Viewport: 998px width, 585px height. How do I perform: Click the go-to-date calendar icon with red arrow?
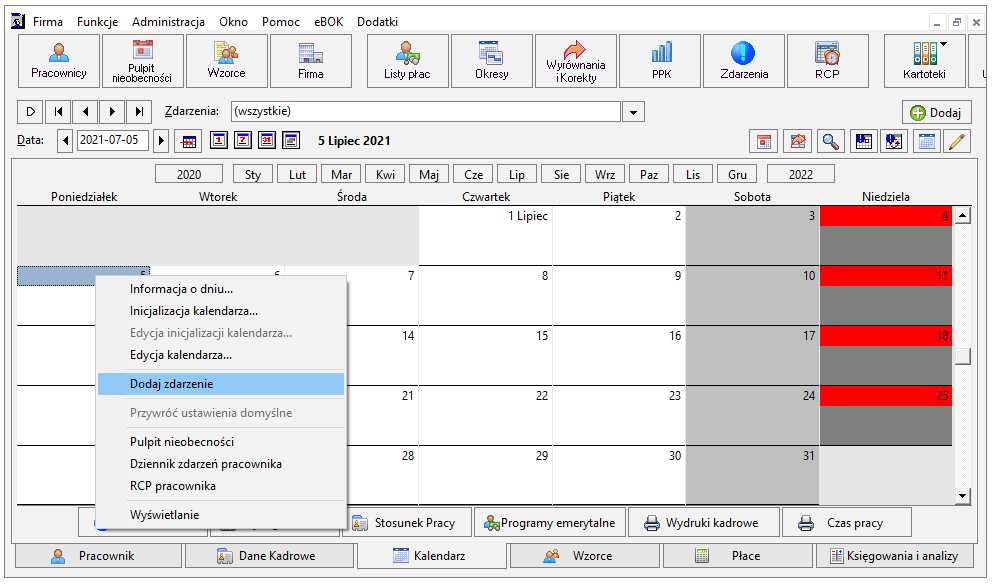click(188, 141)
